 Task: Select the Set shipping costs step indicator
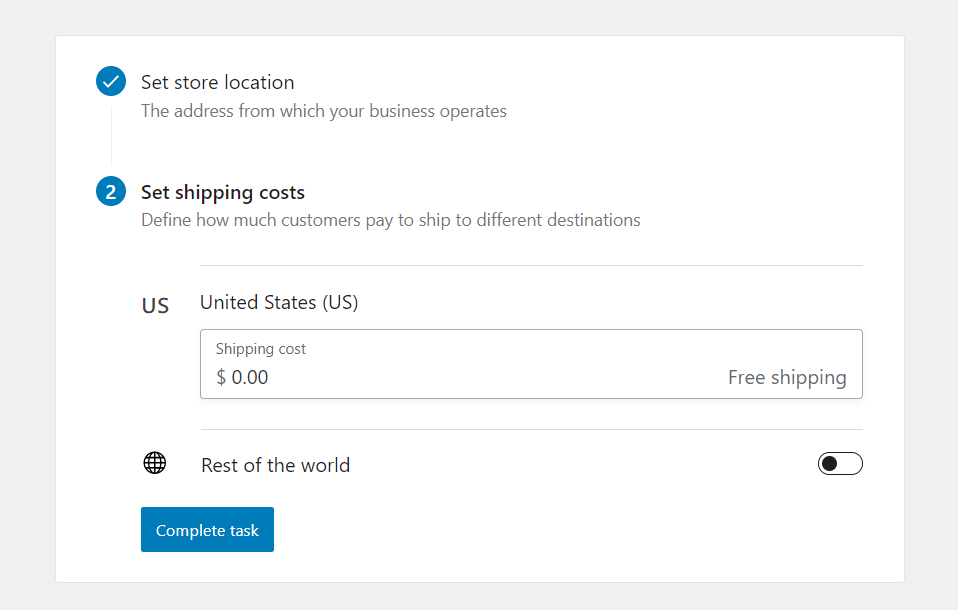pyautogui.click(x=110, y=191)
